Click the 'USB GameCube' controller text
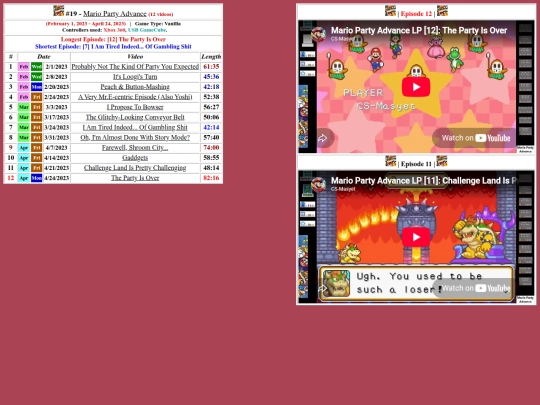 147,30
